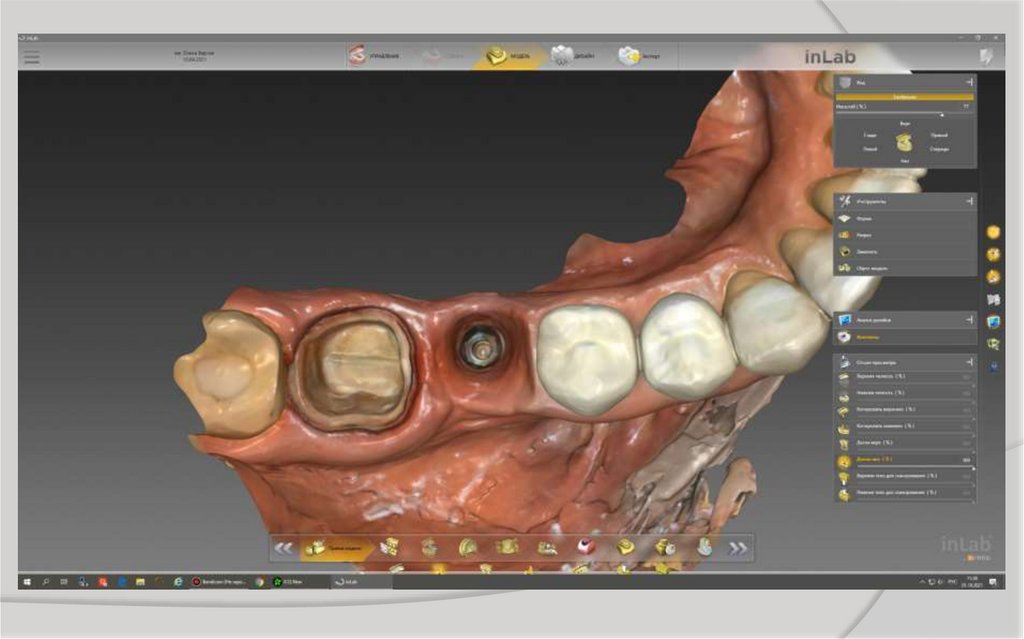Open the last step icon before next arrow
This screenshot has width=1024, height=639.
pyautogui.click(x=703, y=547)
